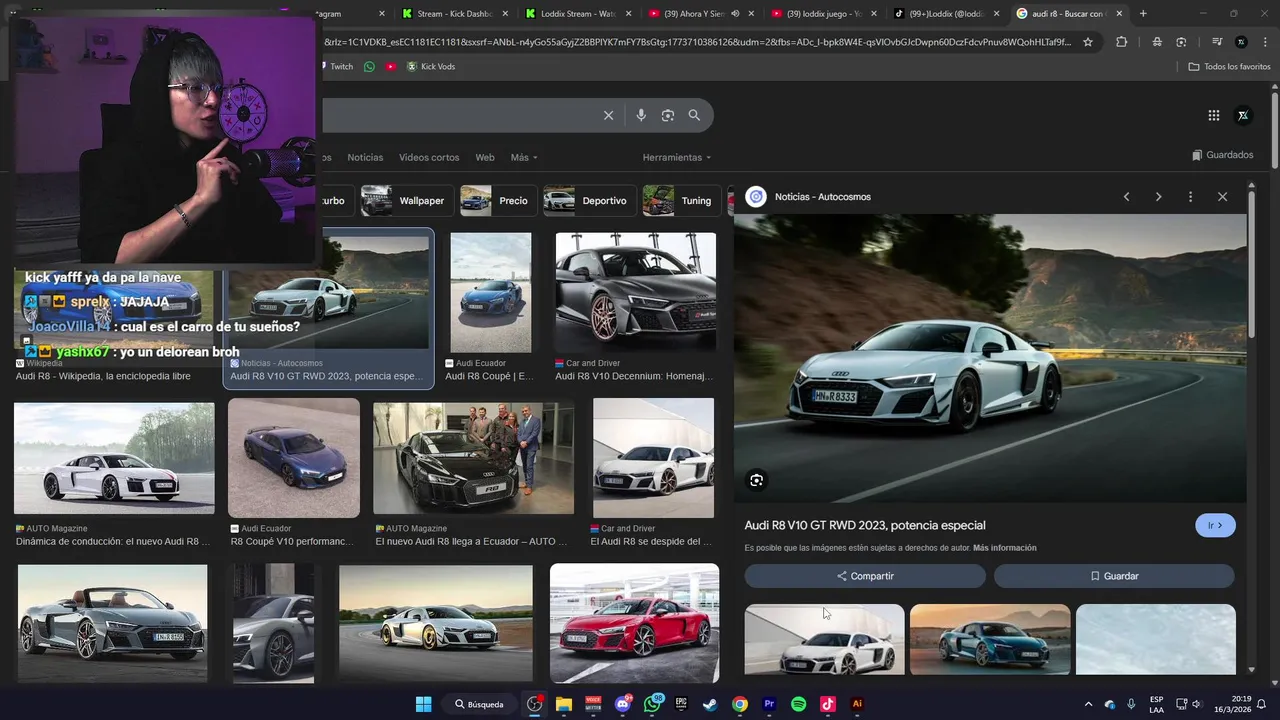Expand the Más search filter dropdown
The height and width of the screenshot is (720, 1280).
coord(524,158)
